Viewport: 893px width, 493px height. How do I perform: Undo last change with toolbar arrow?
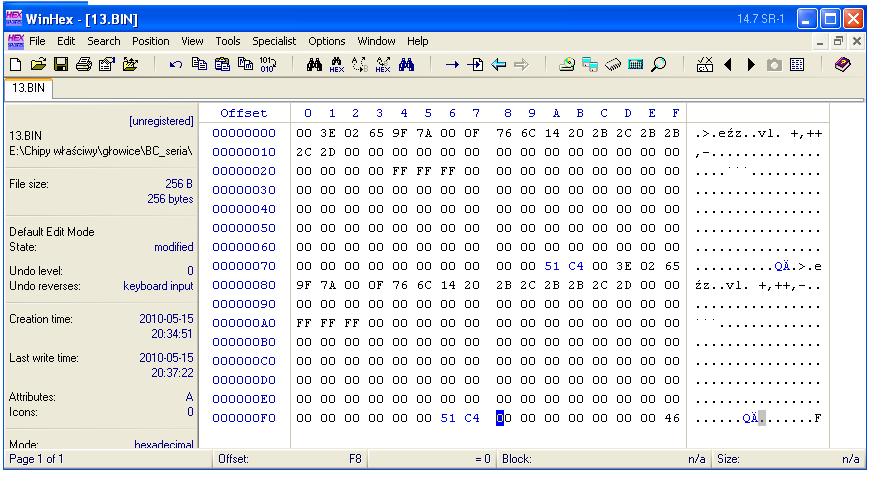[175, 64]
